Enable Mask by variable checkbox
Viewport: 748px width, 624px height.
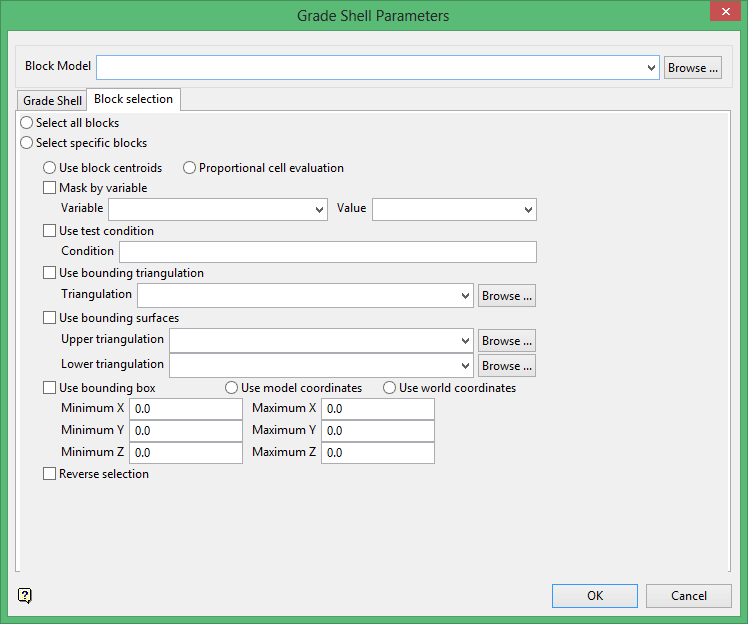[50, 187]
